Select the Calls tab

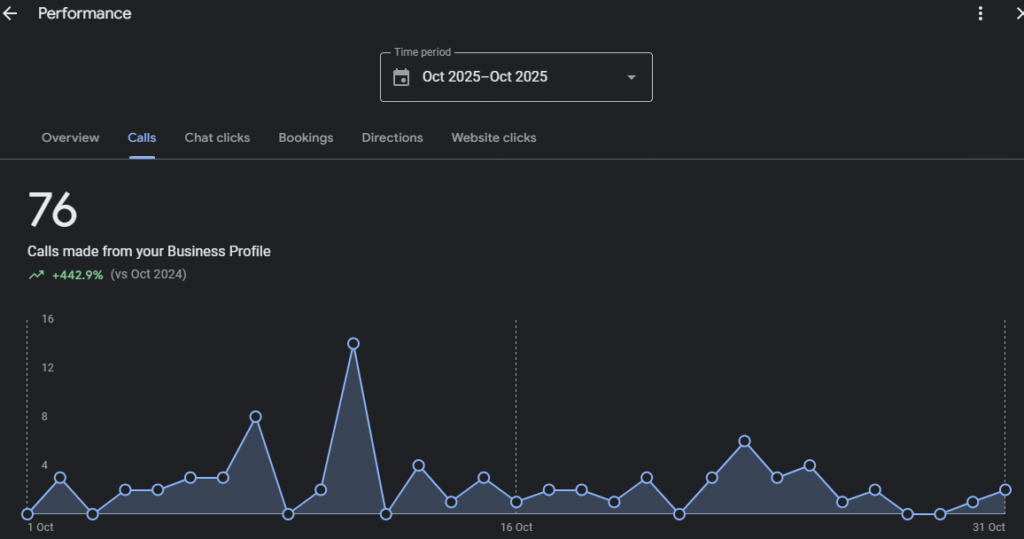pyautogui.click(x=142, y=138)
